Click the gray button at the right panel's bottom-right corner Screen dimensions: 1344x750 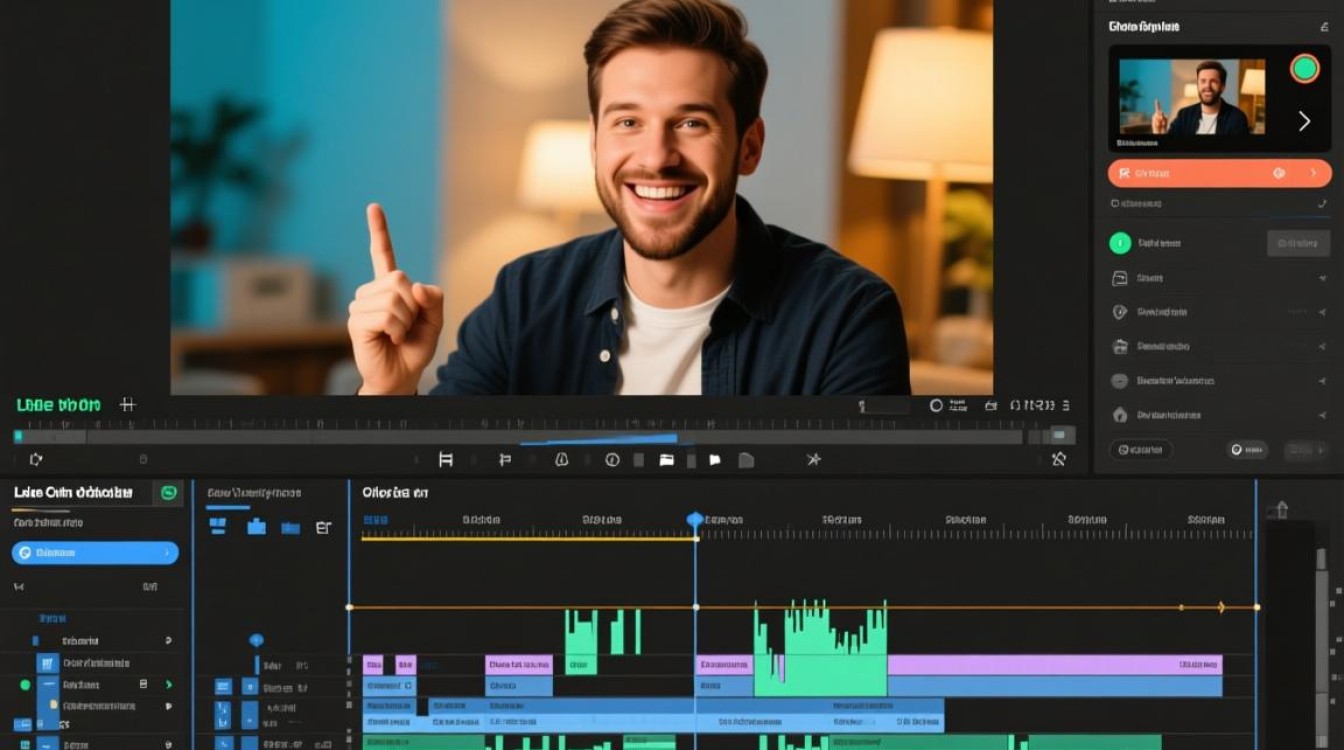(1306, 450)
